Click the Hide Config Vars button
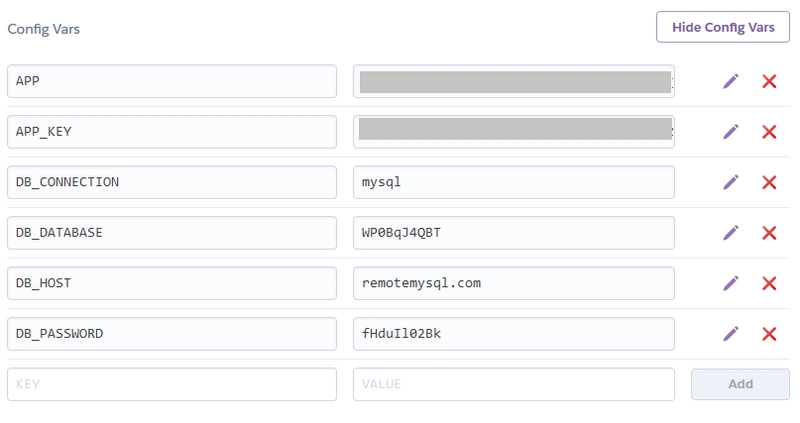The width and height of the screenshot is (800, 423). 723,27
